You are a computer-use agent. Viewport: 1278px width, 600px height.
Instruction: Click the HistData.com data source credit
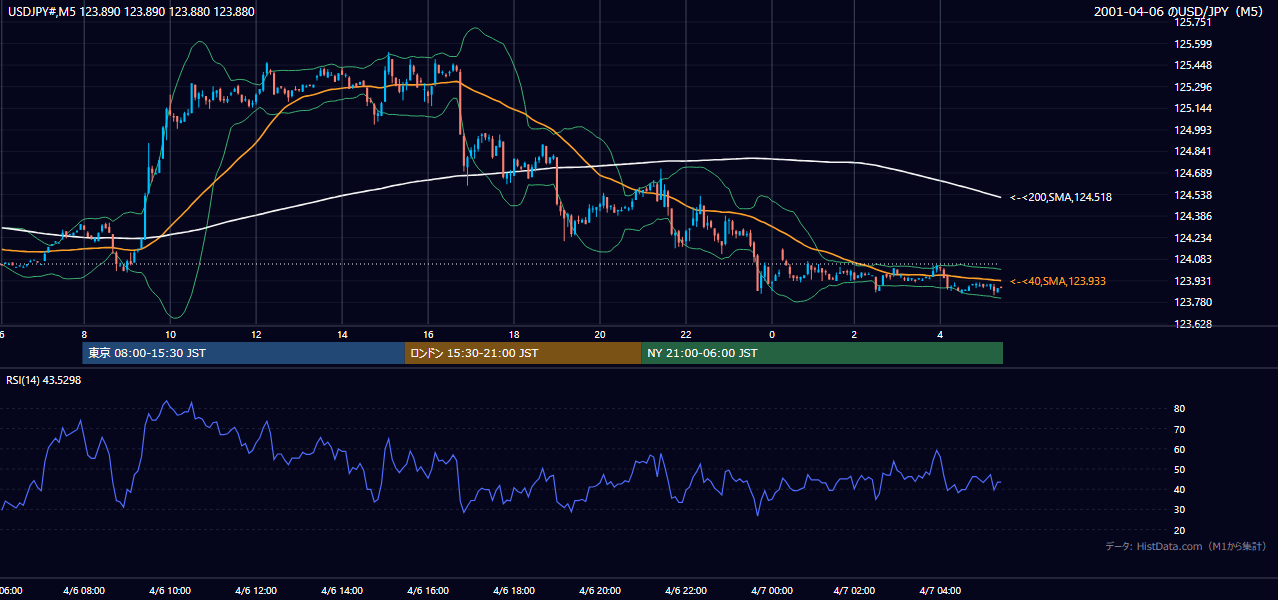(1186, 546)
